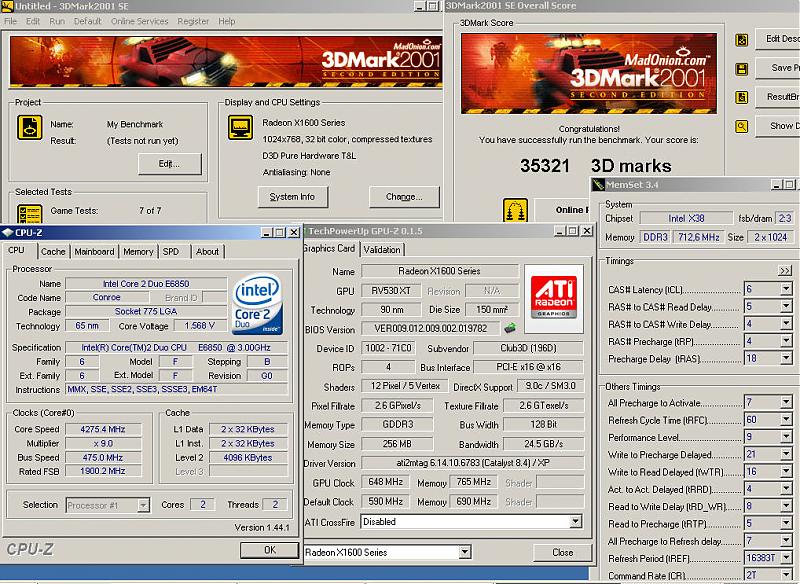Open the ATI CrossFire dropdown in GPU-Z
This screenshot has height=584, width=800.
pyautogui.click(x=576, y=521)
